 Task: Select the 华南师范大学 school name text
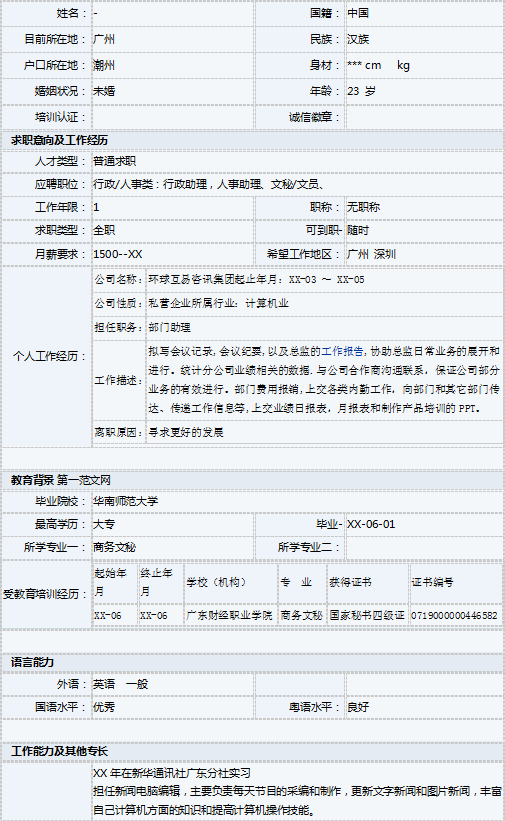click(125, 501)
